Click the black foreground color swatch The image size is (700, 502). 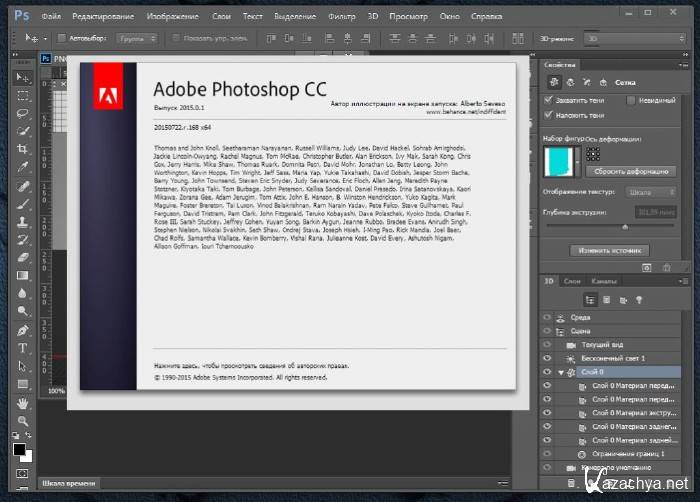click(x=19, y=450)
